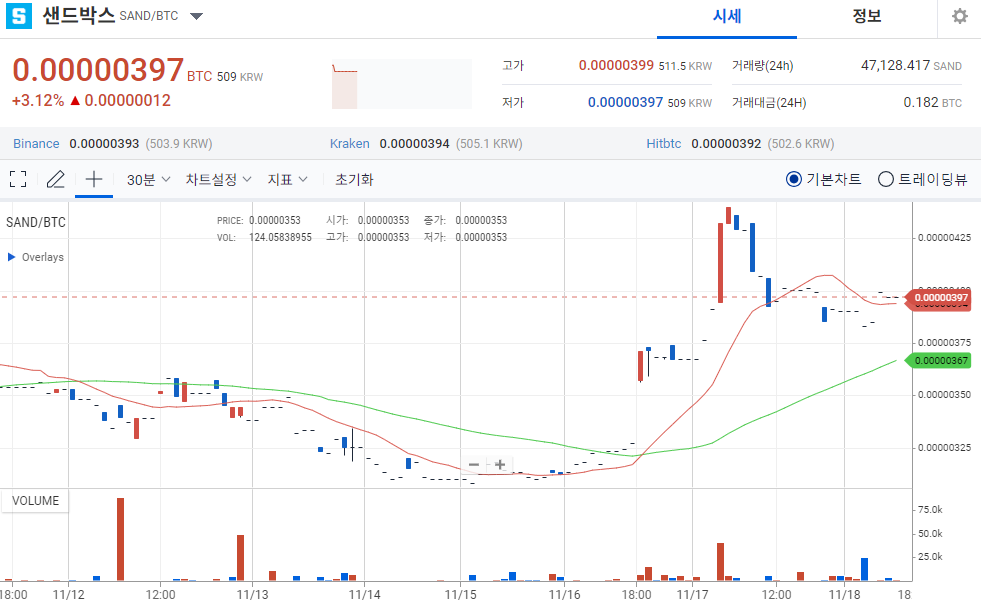Open the 30분 interval dropdown

pyautogui.click(x=148, y=180)
